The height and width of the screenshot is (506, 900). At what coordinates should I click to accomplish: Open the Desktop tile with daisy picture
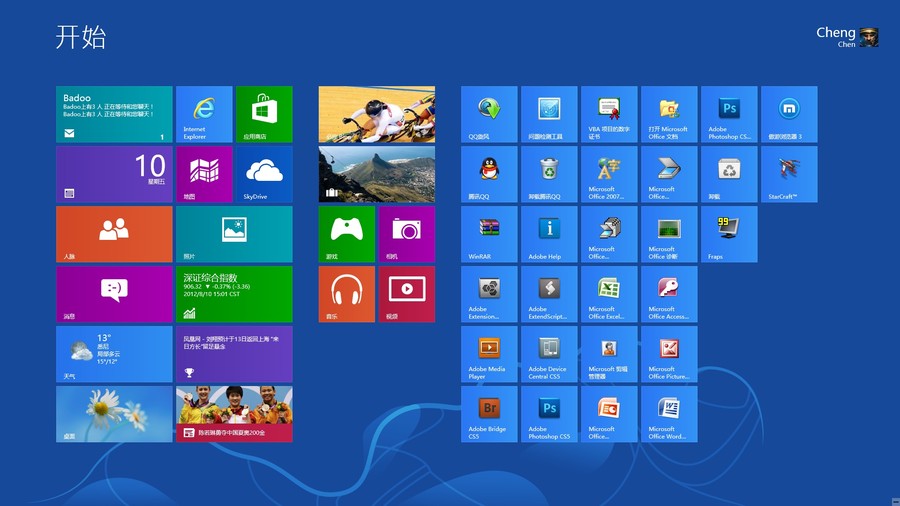[x=114, y=414]
